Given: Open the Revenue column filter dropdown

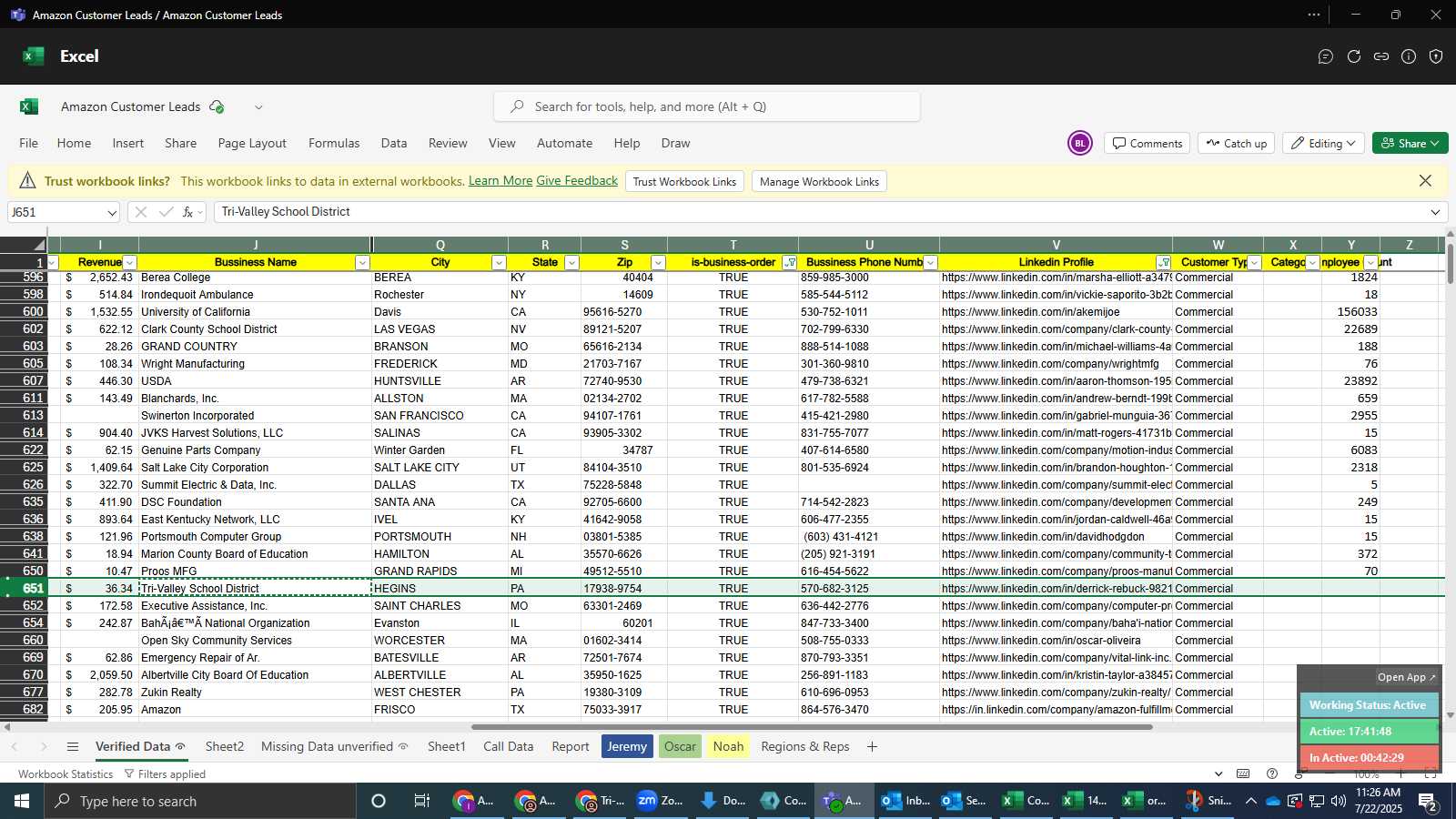Looking at the screenshot, I should click(129, 263).
